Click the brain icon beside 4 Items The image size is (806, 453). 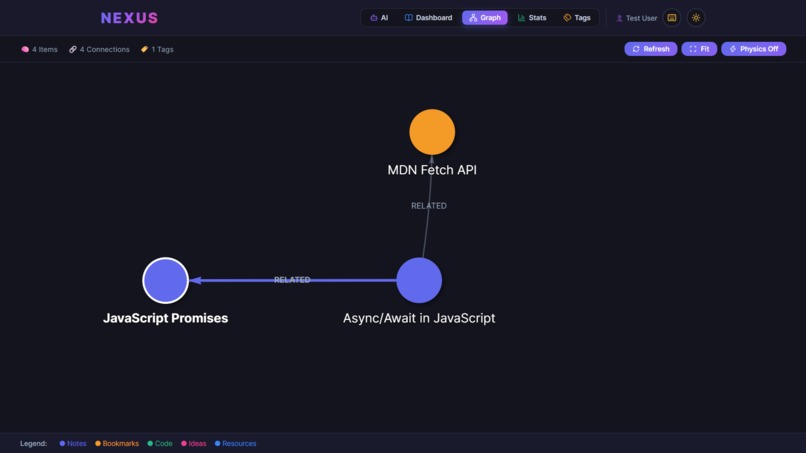pyautogui.click(x=25, y=49)
